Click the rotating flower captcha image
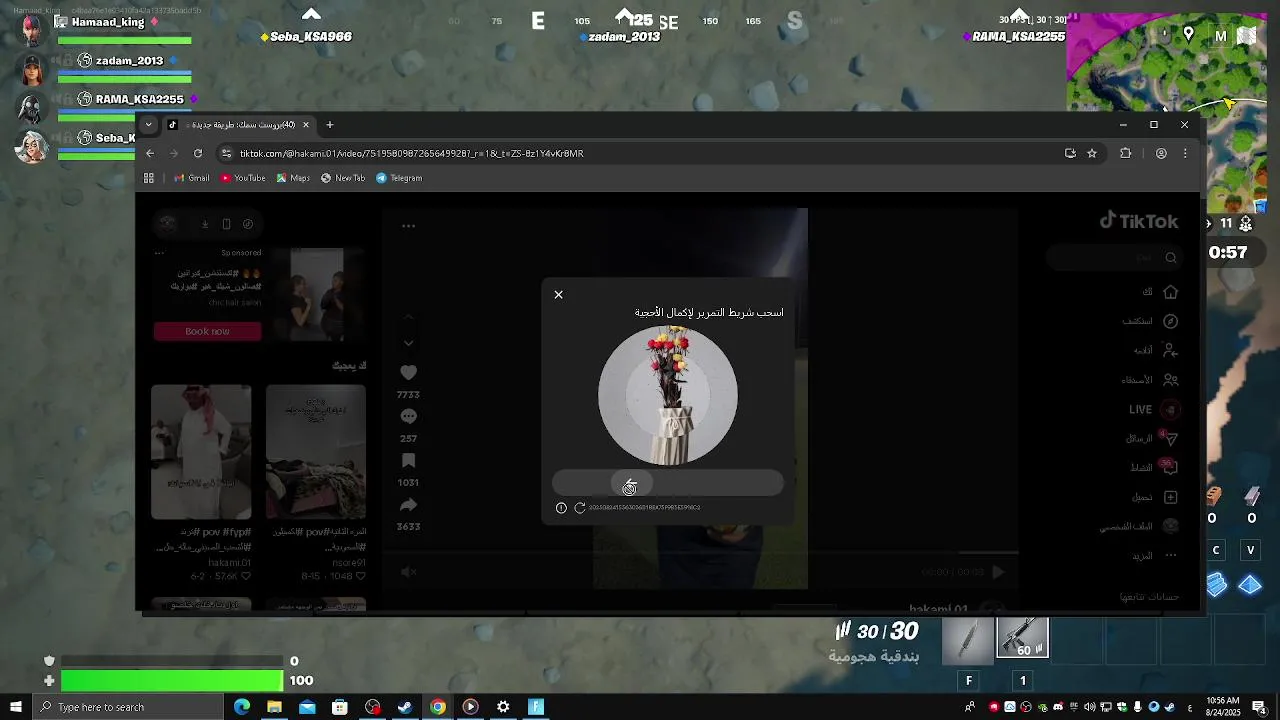 tap(668, 395)
